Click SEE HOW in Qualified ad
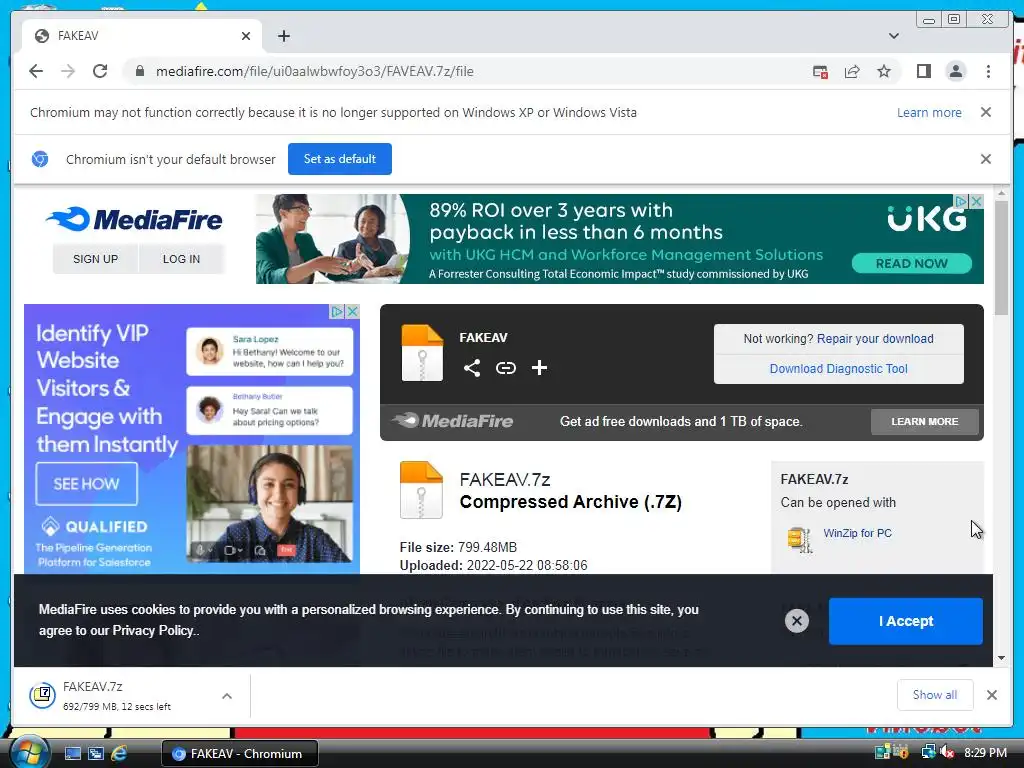This screenshot has height=768, width=1024. point(86,484)
